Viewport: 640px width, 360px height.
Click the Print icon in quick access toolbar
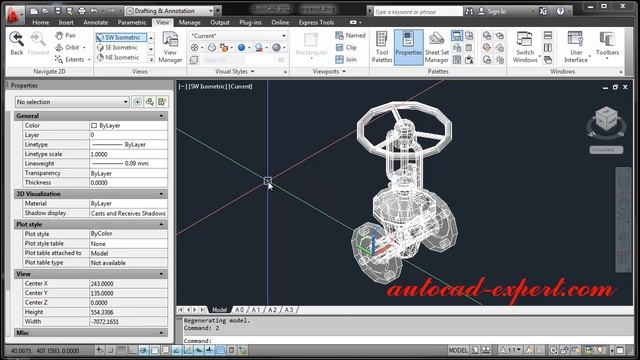(82, 11)
